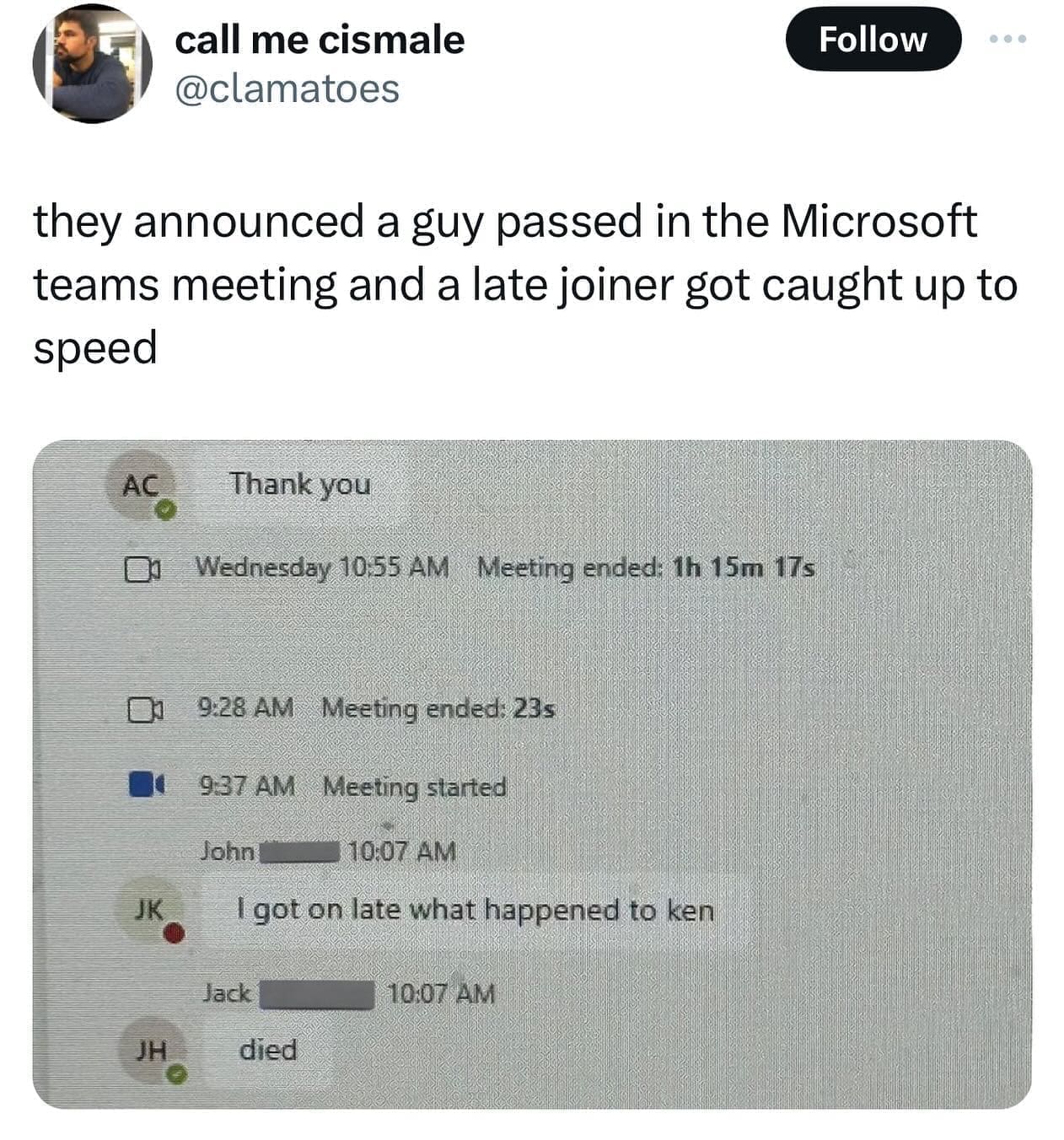
Task: Click the Follow button
Action: [x=873, y=39]
